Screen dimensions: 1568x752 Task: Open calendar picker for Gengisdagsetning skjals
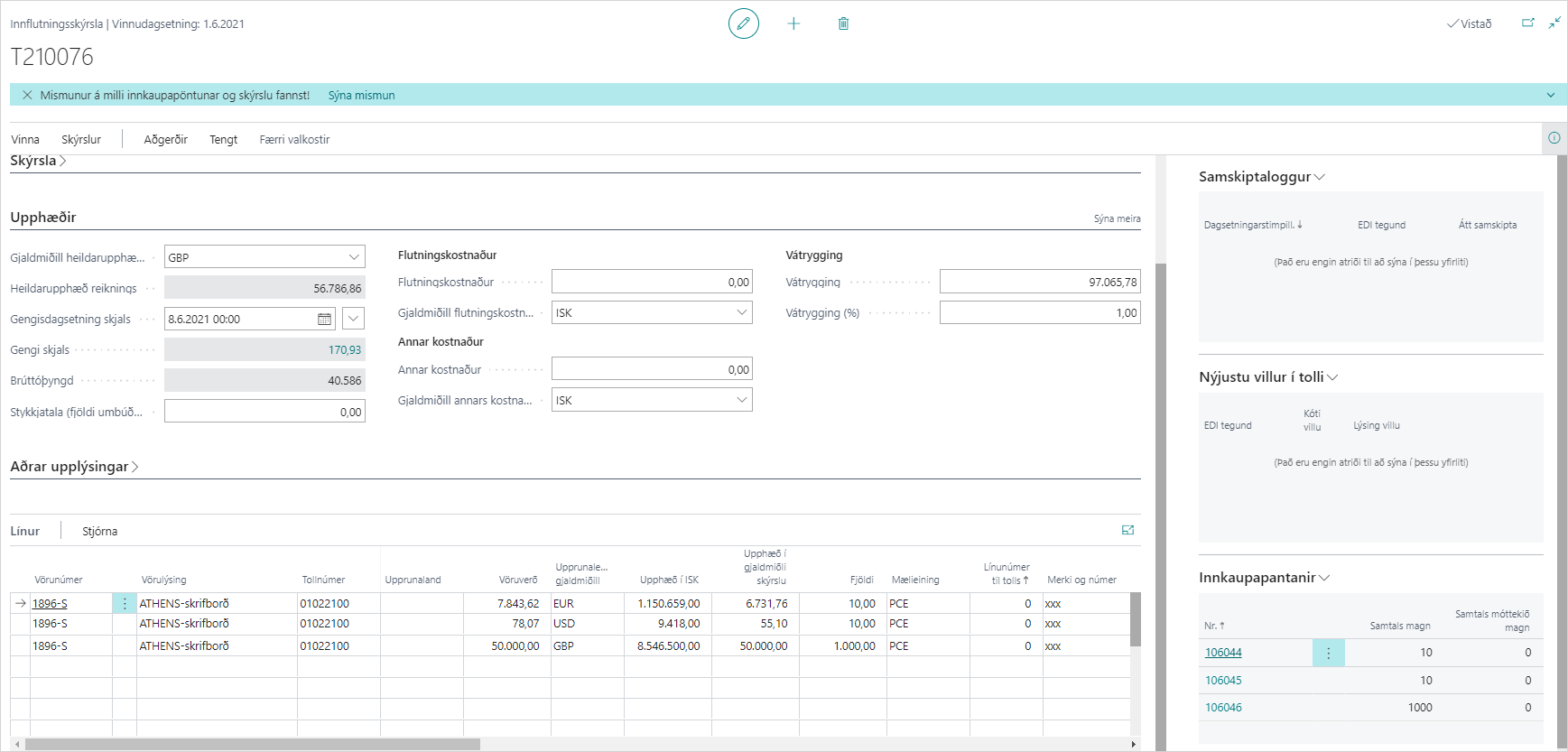coord(324,319)
